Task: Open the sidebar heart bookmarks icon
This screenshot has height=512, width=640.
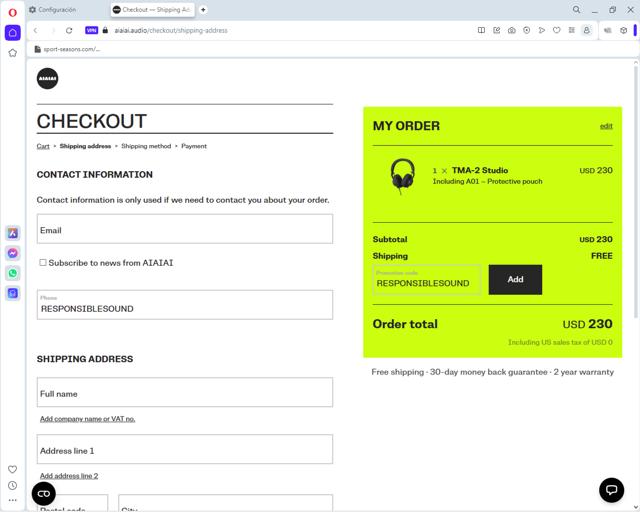Action: 13,469
